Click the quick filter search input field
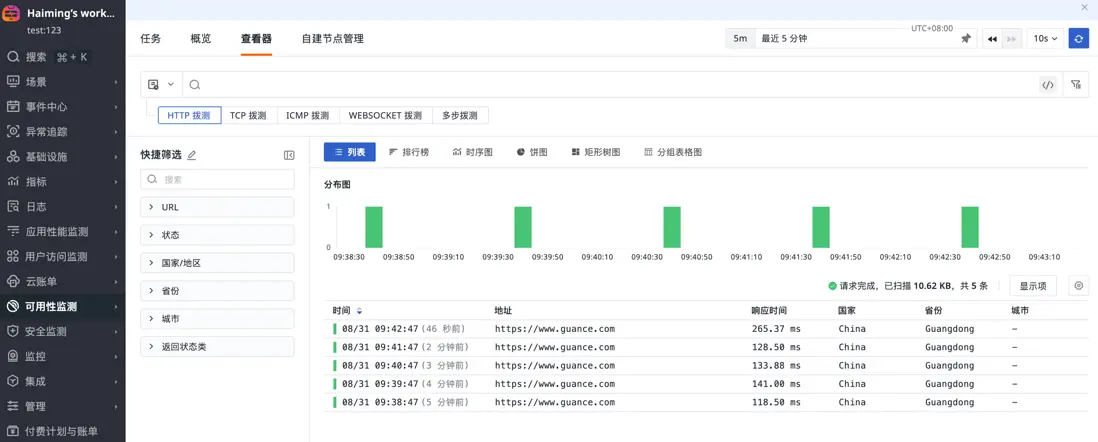Image resolution: width=1098 pixels, height=442 pixels. click(225, 179)
